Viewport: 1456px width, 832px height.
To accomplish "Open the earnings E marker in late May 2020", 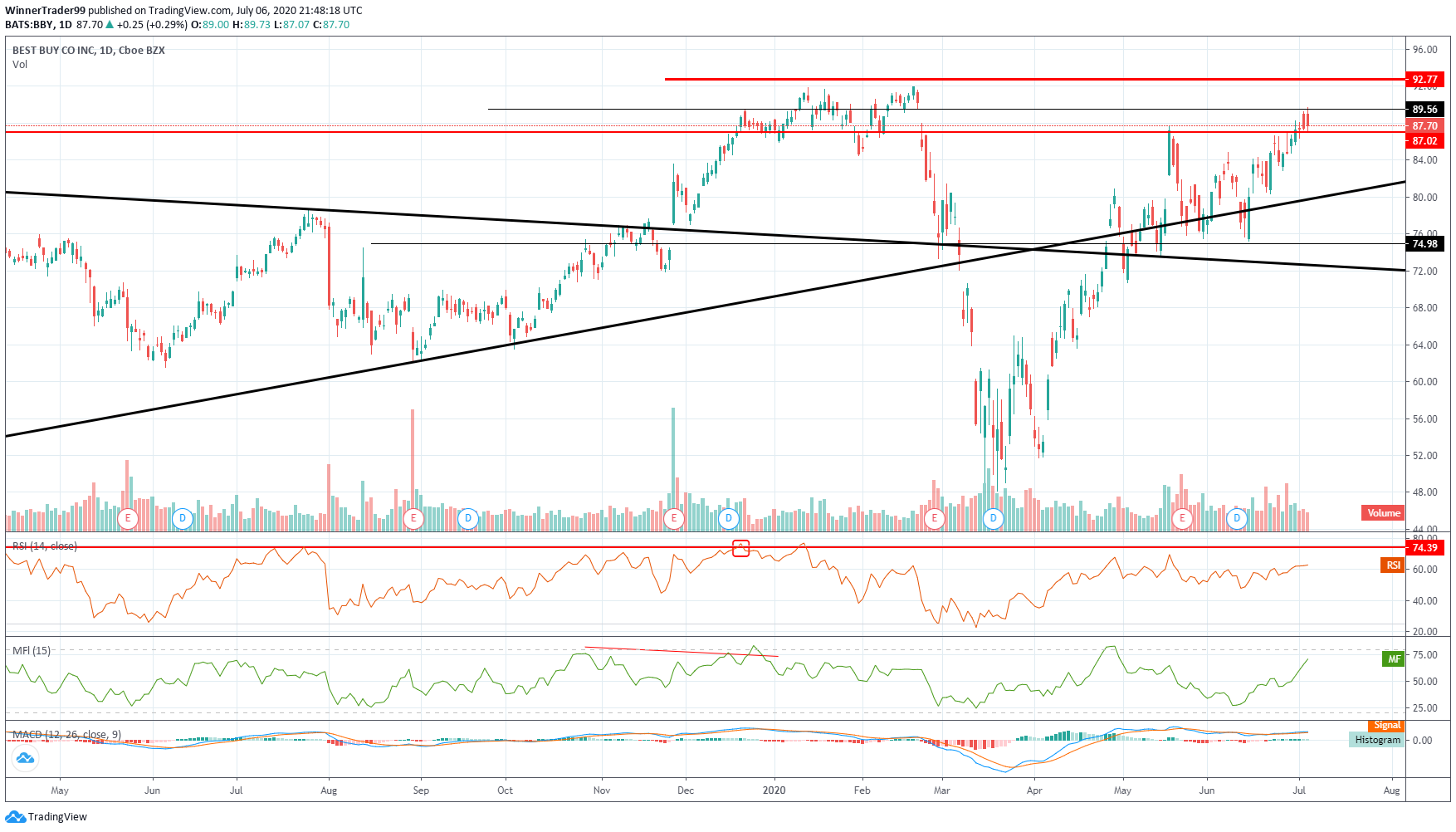I will click(1182, 519).
